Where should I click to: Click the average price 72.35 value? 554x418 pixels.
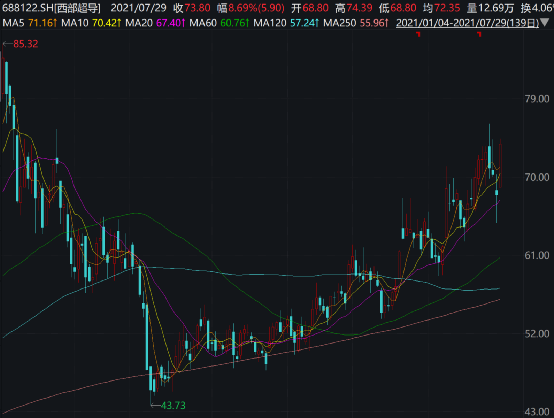pos(447,8)
